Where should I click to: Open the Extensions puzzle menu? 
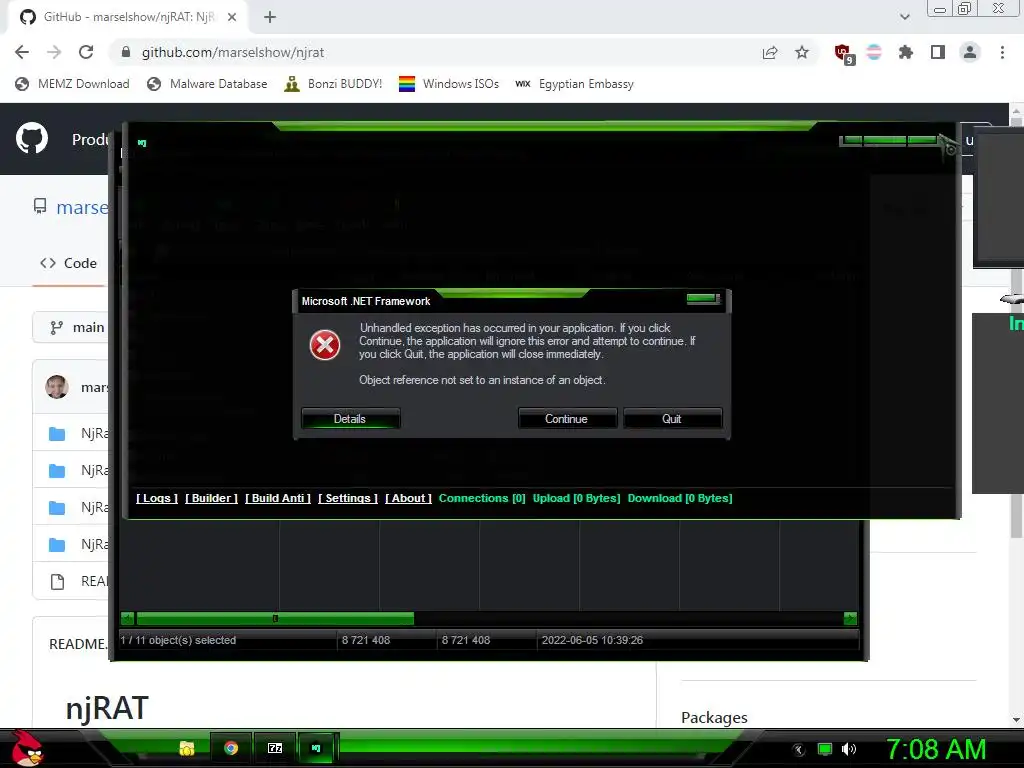pos(906,52)
